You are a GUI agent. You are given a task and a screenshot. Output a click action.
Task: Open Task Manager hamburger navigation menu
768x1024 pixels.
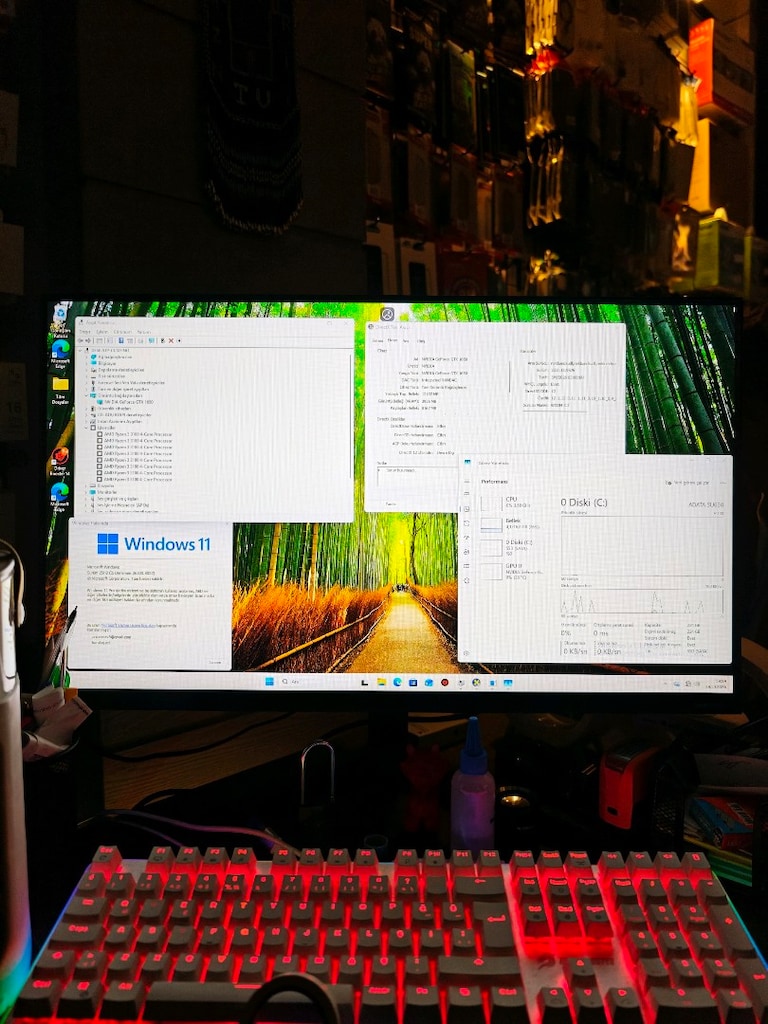pos(467,481)
